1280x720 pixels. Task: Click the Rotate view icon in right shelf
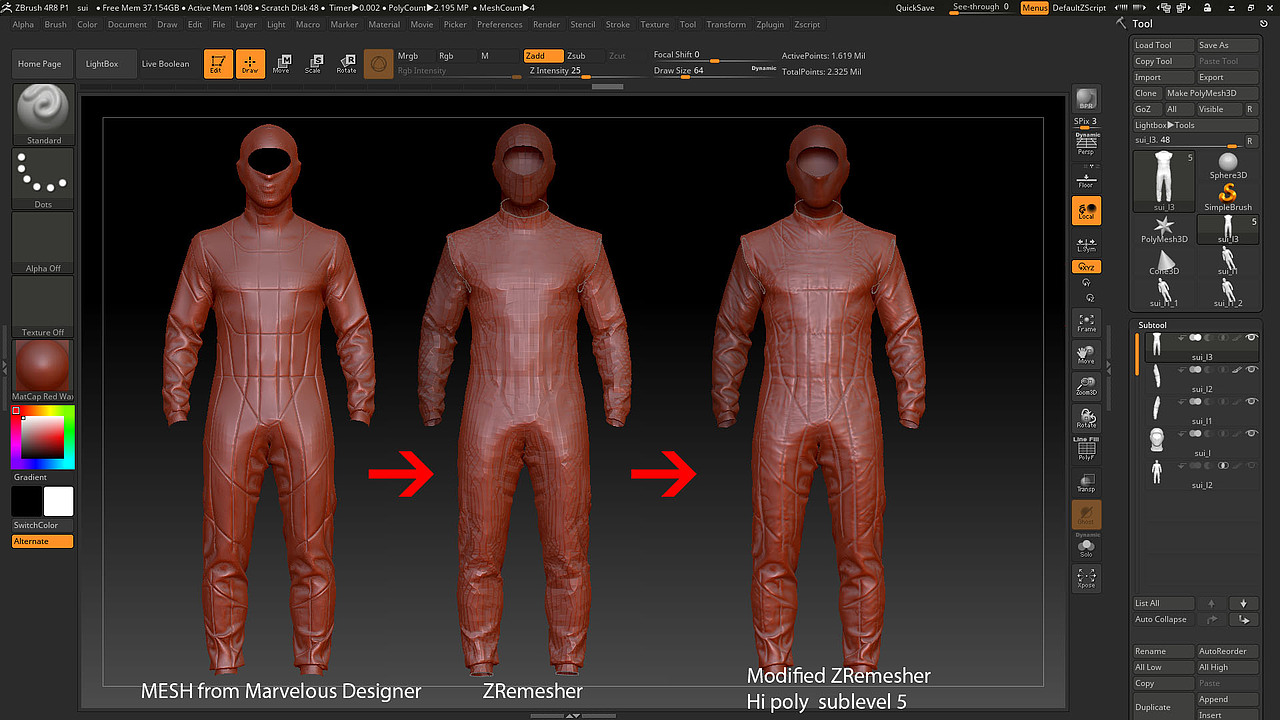[x=1085, y=418]
